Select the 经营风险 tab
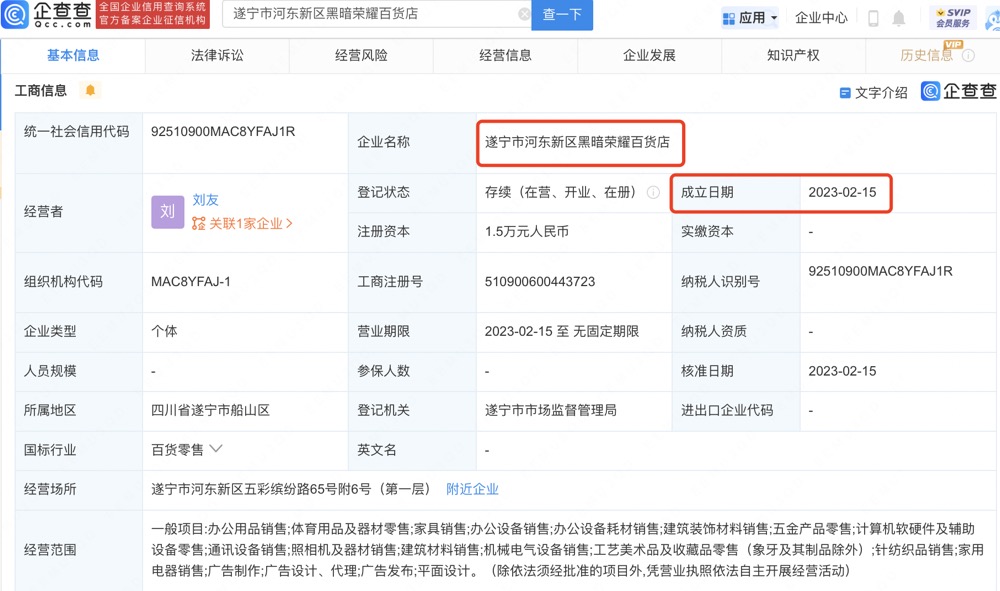The height and width of the screenshot is (591, 1000). 359,55
